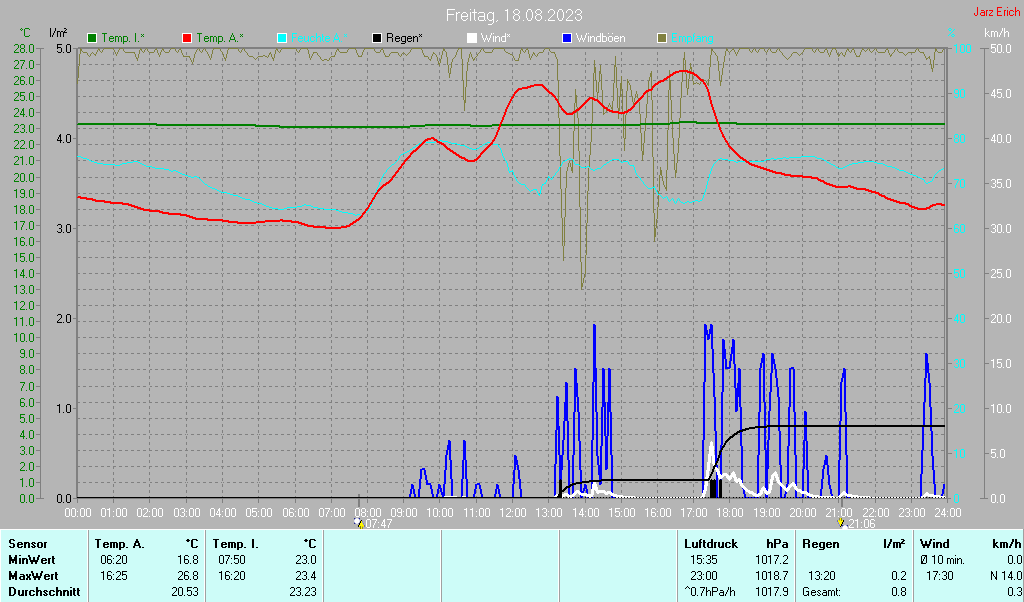Click the Gesamt rain total label
The height and width of the screenshot is (602, 1024).
(x=822, y=592)
